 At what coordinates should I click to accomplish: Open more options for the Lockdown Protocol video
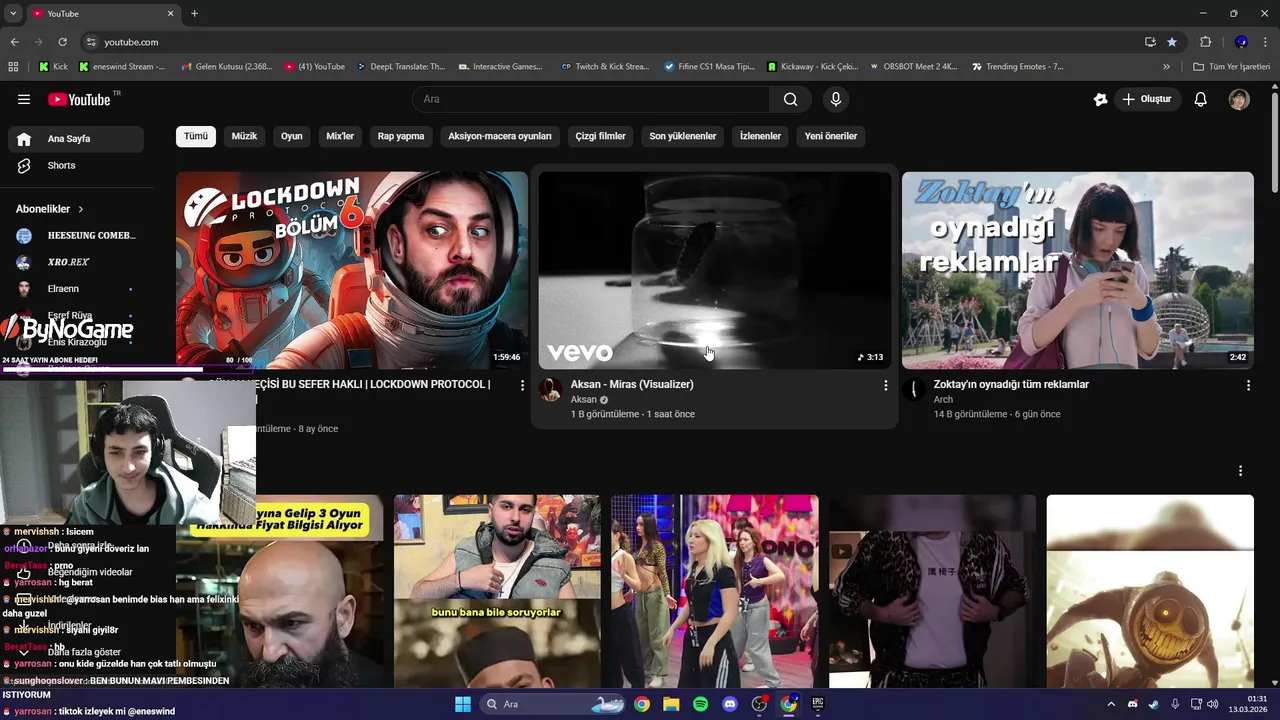522,385
